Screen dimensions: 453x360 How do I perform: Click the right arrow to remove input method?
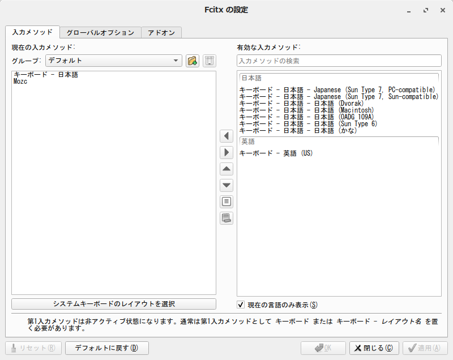(227, 152)
